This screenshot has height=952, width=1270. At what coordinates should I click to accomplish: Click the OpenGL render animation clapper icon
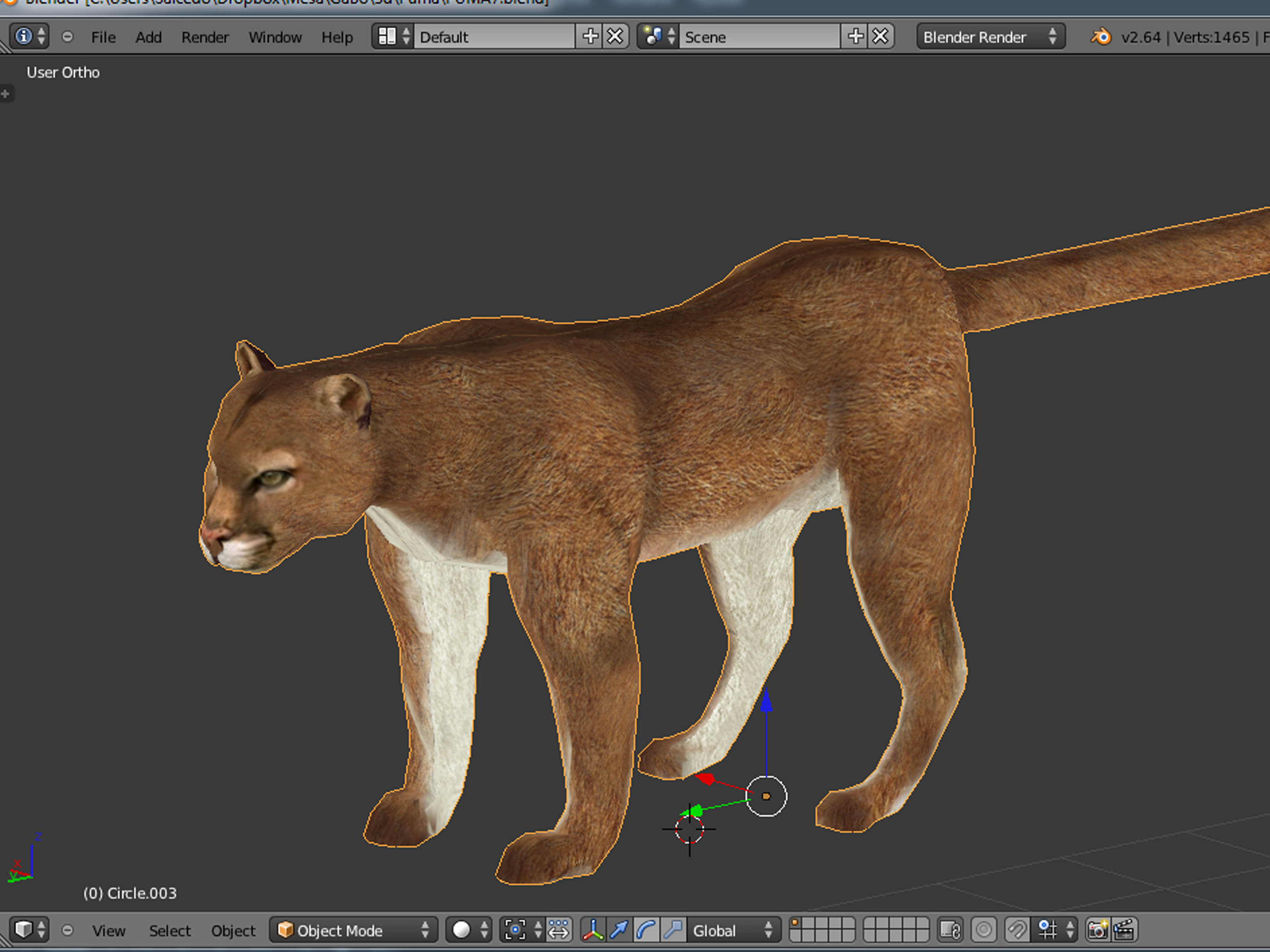tap(1124, 930)
